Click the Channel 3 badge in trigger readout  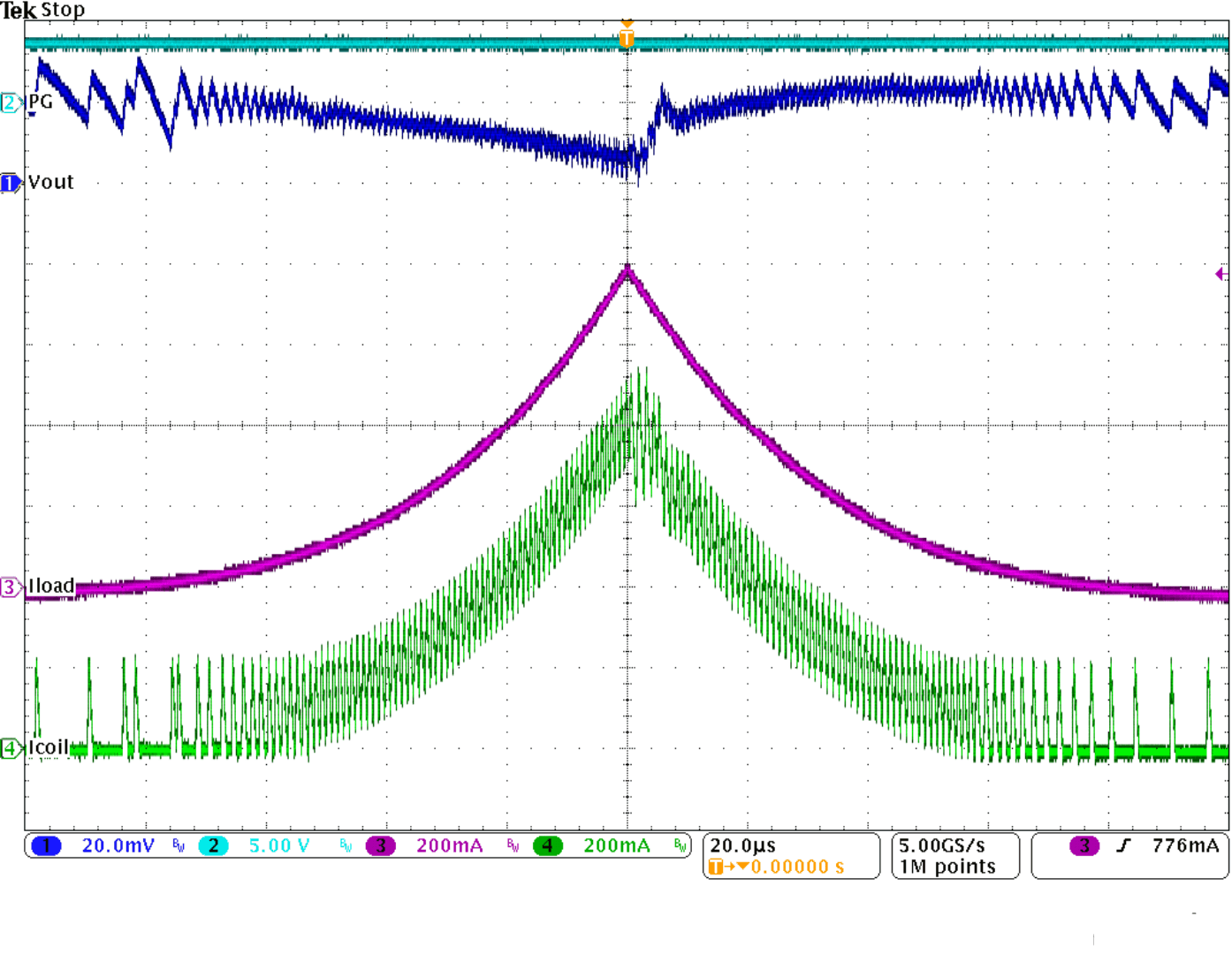coord(1083,845)
